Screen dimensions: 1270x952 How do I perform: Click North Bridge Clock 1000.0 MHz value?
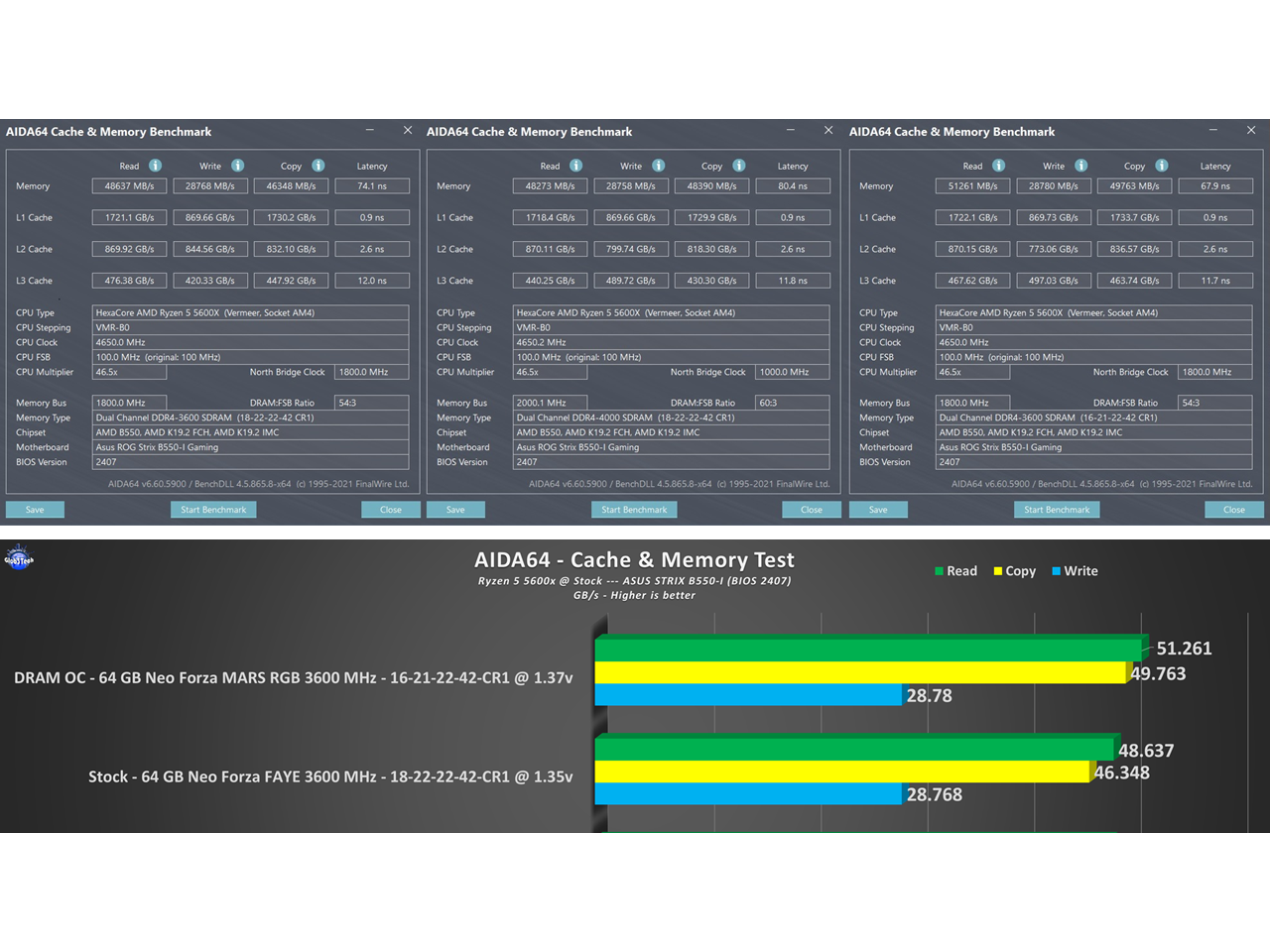(x=793, y=372)
